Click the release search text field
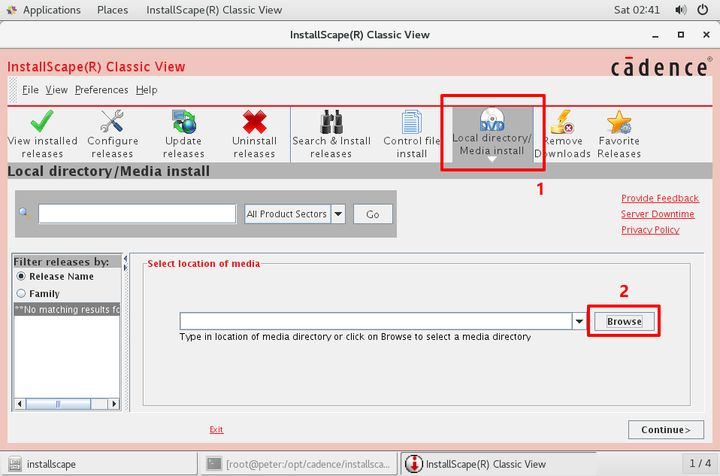This screenshot has width=720, height=476. 137,214
